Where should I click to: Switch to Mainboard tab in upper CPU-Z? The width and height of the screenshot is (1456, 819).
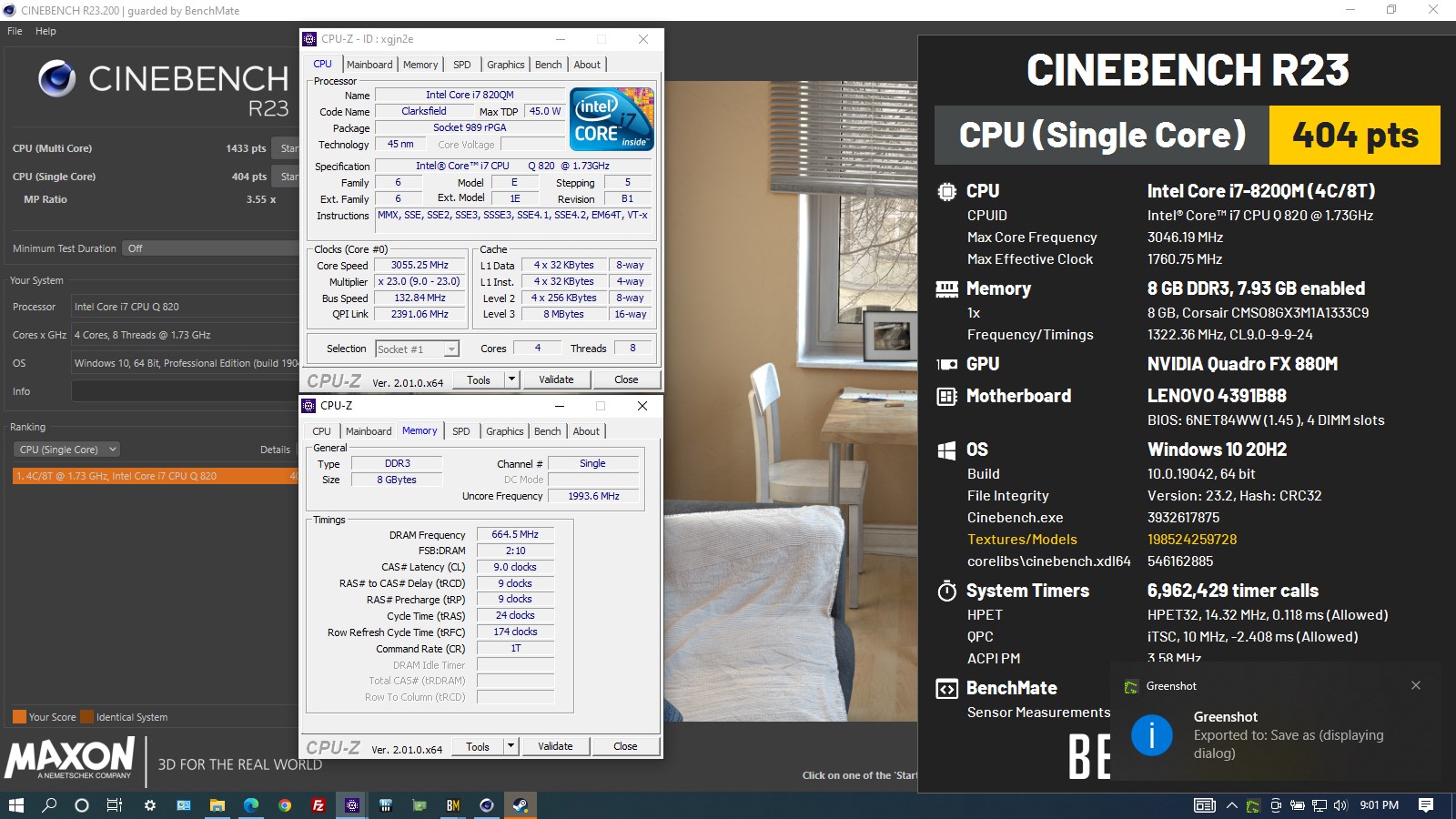pyautogui.click(x=369, y=65)
